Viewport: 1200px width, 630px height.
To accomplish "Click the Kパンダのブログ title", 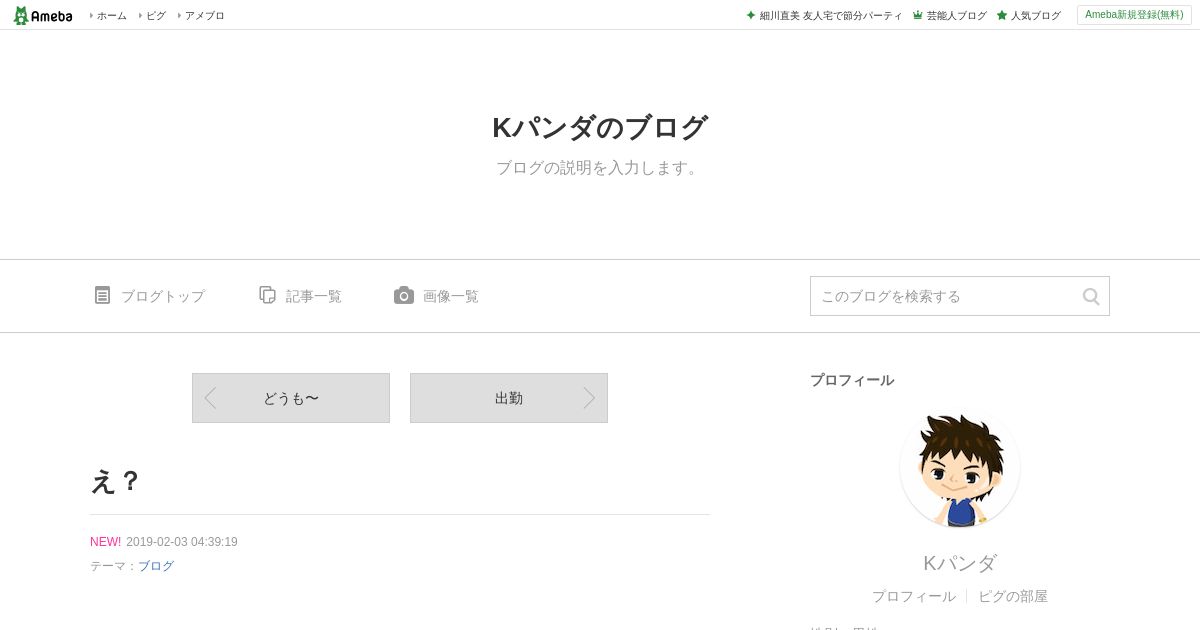I will 600,128.
